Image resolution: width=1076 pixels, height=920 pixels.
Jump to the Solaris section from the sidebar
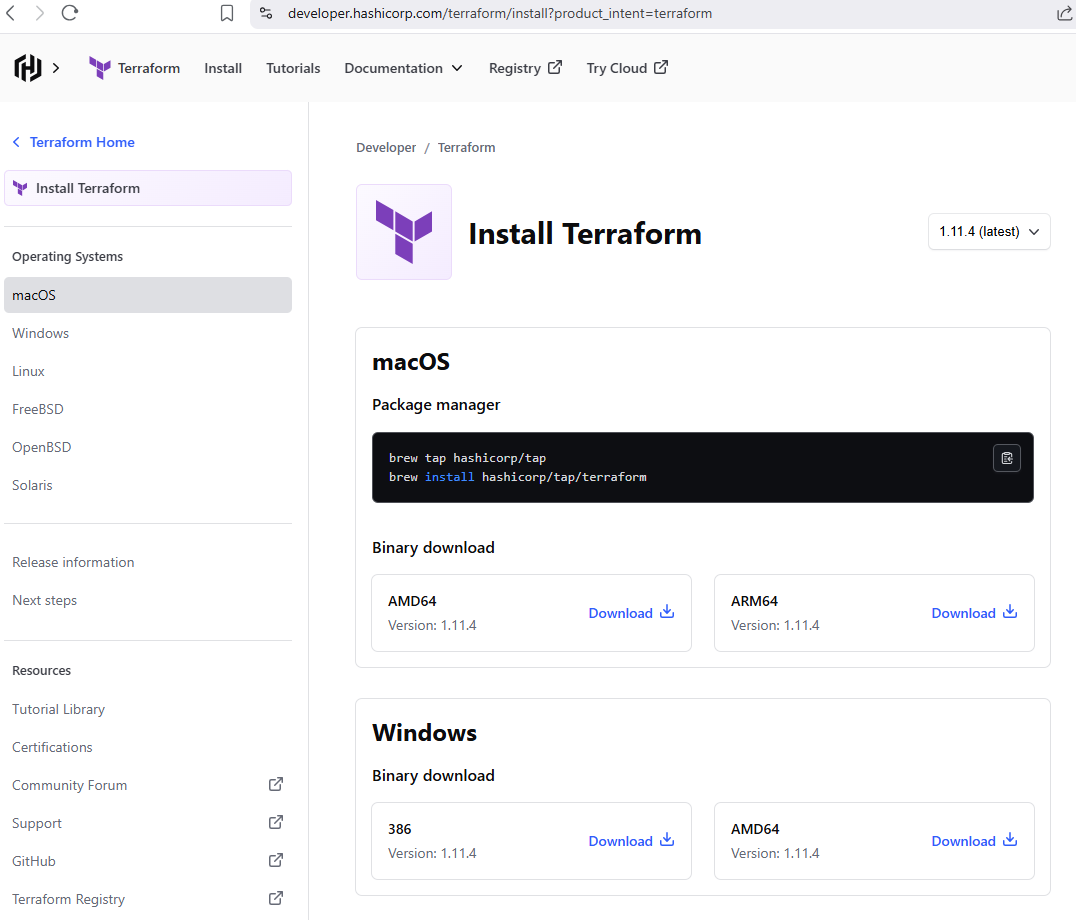(x=32, y=485)
